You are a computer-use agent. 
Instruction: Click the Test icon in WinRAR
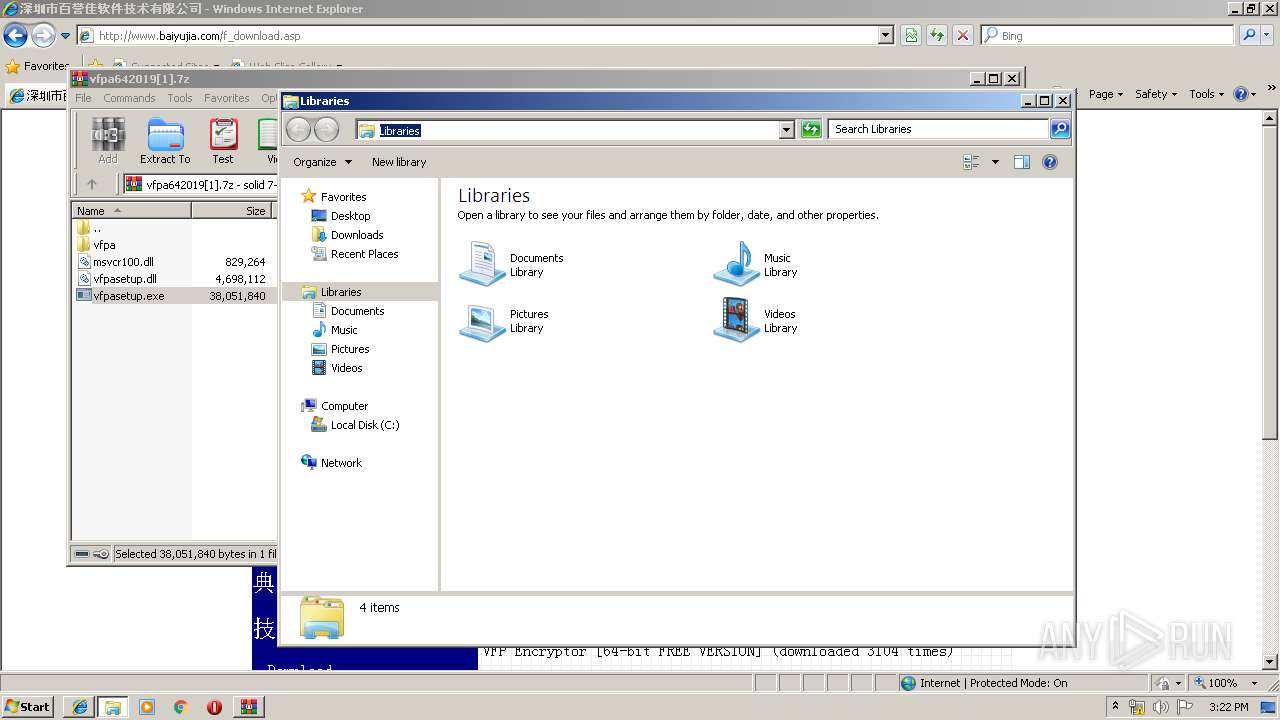click(223, 141)
